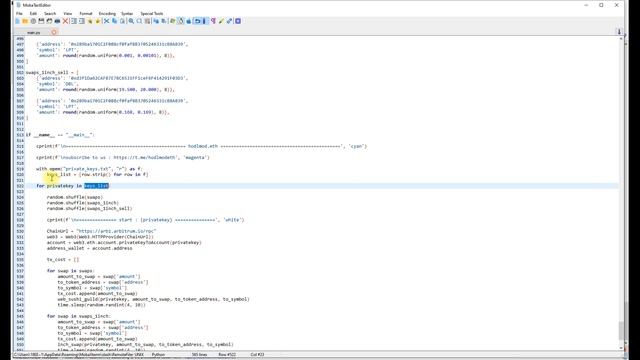Click the blue chain-link toolbar icon
The height and width of the screenshot is (360, 640).
229,21
